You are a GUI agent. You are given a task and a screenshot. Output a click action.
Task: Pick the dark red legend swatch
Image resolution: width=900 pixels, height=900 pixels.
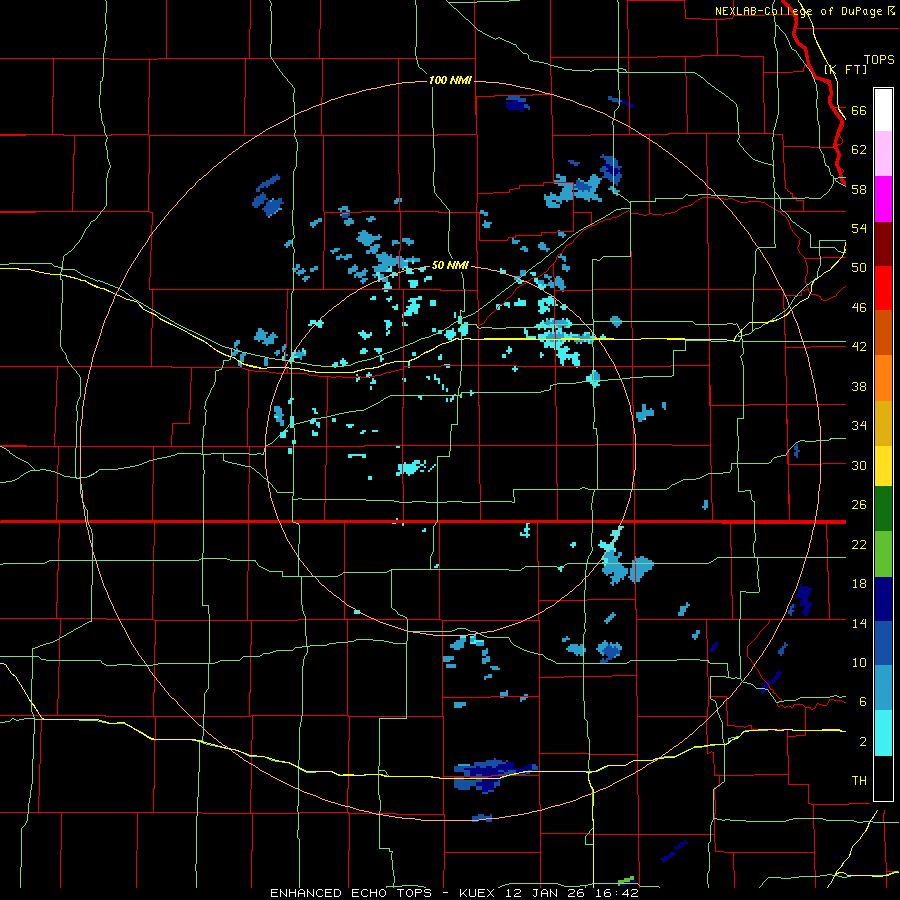click(883, 244)
